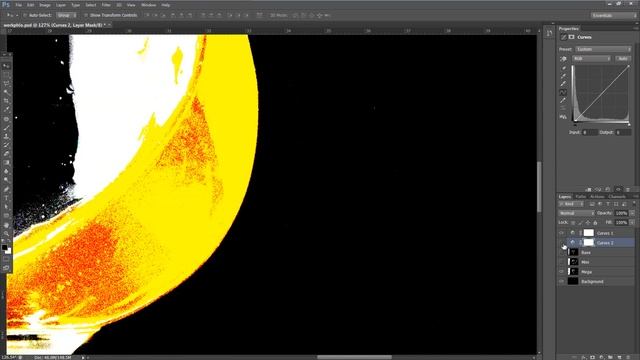
Task: Reset Curves adjustment to defaults
Action: click(608, 190)
